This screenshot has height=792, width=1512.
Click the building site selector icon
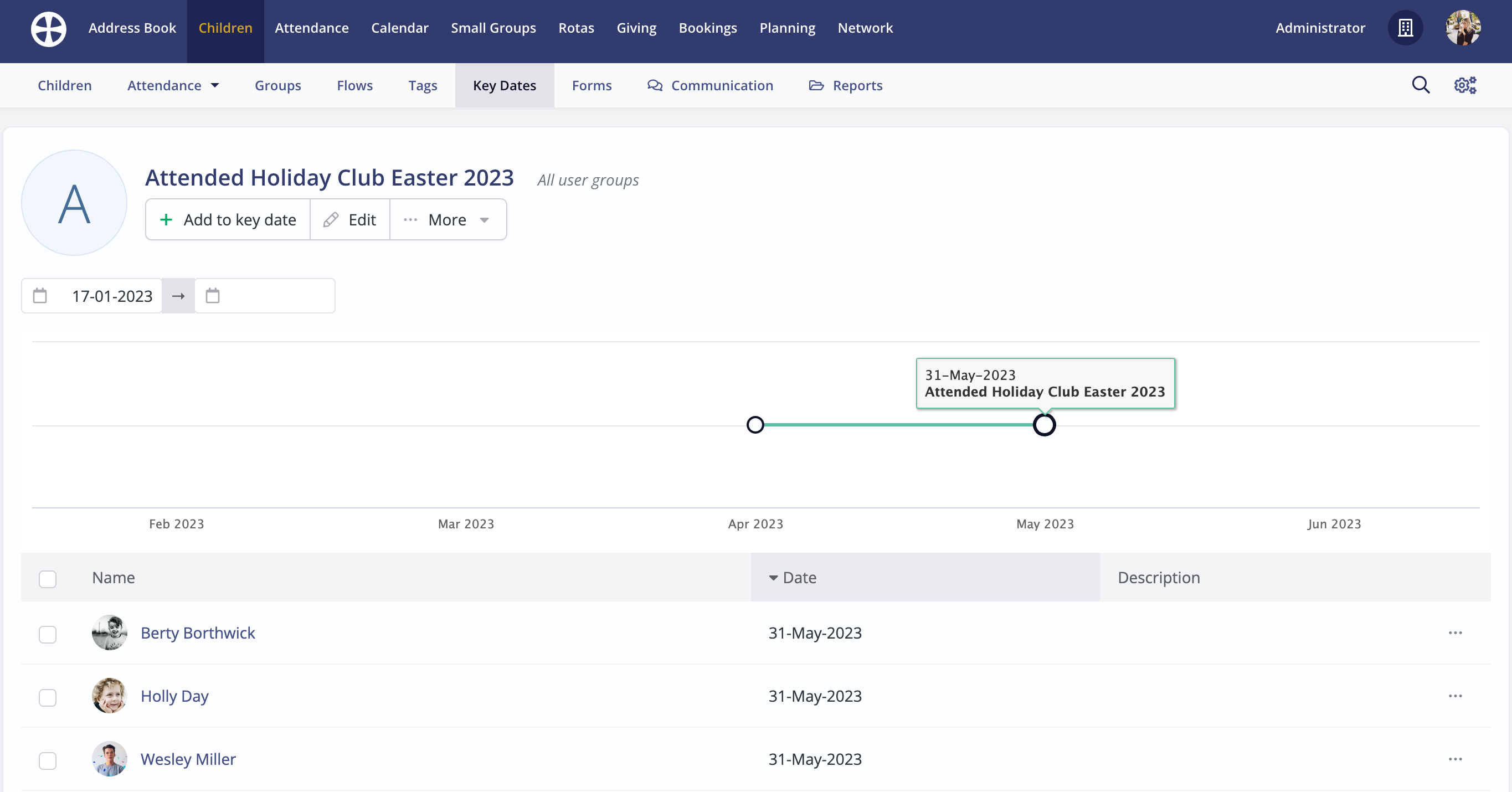1405,28
